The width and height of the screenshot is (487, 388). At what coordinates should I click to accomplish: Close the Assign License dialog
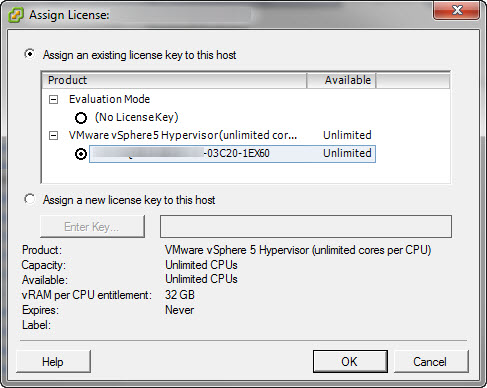coord(456,10)
